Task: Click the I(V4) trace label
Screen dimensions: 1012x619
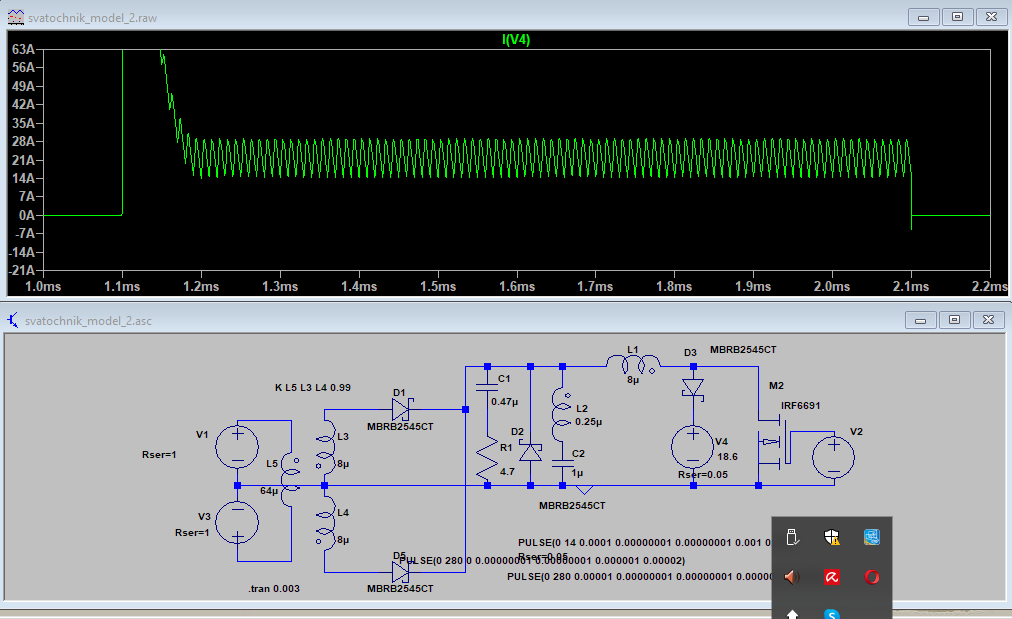Action: [516, 40]
